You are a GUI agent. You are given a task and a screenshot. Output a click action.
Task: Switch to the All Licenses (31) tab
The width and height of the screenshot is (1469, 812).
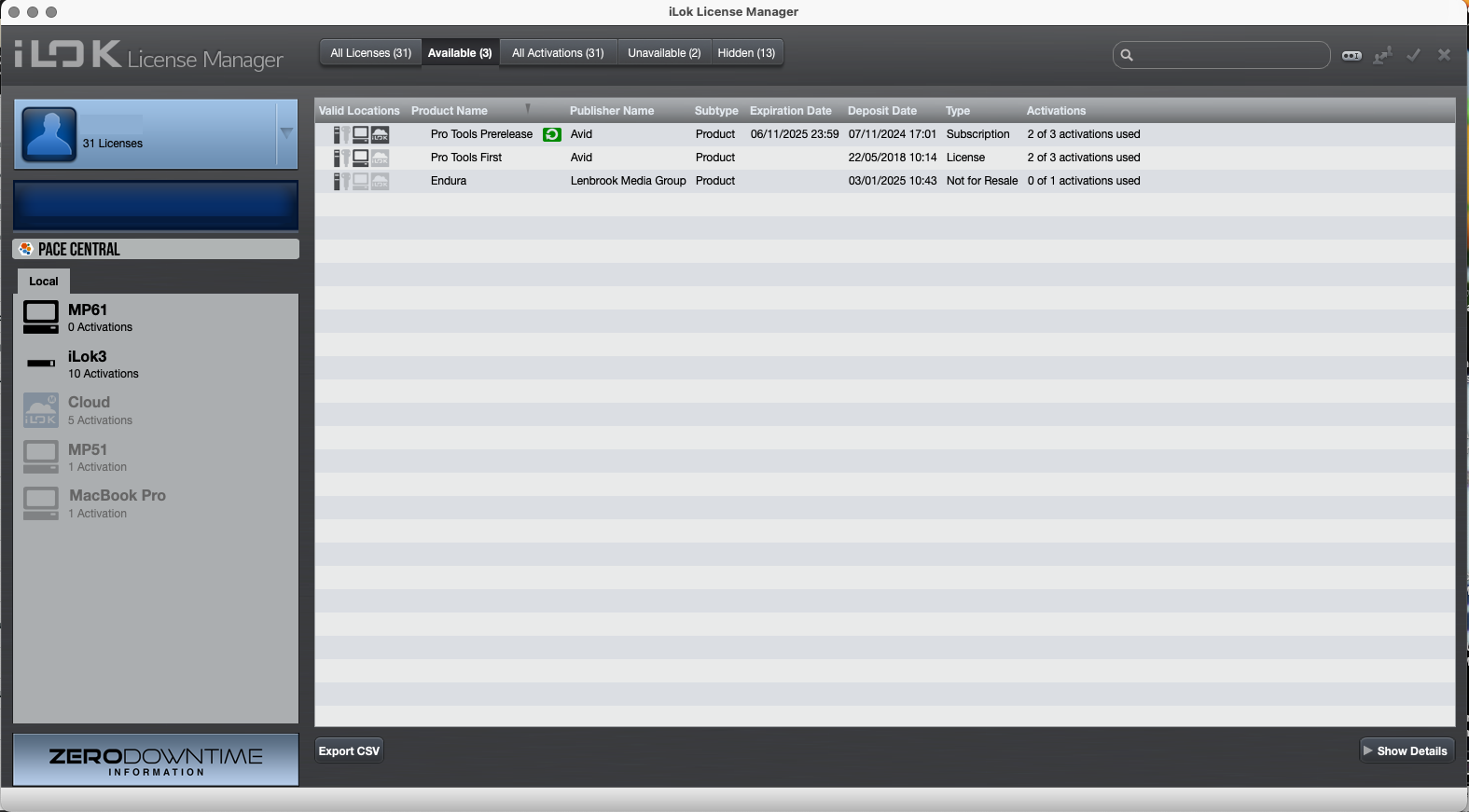(x=370, y=53)
